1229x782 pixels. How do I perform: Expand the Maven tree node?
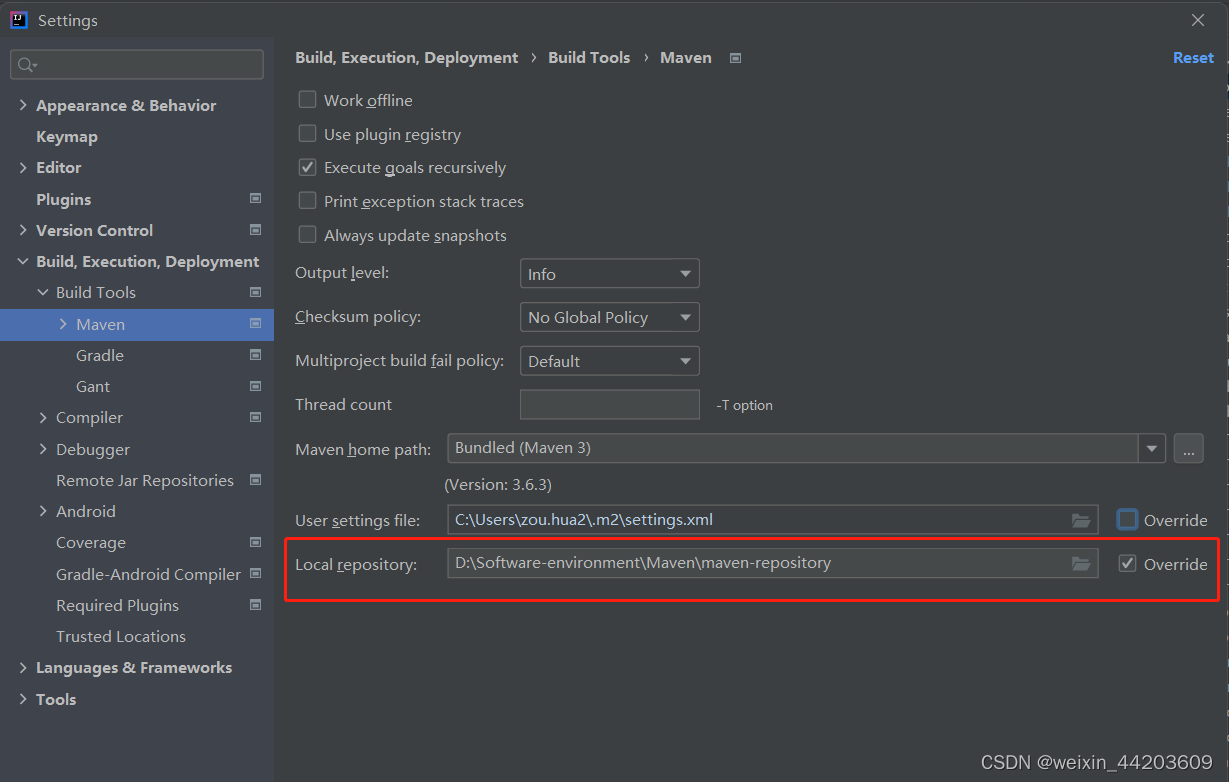point(63,324)
